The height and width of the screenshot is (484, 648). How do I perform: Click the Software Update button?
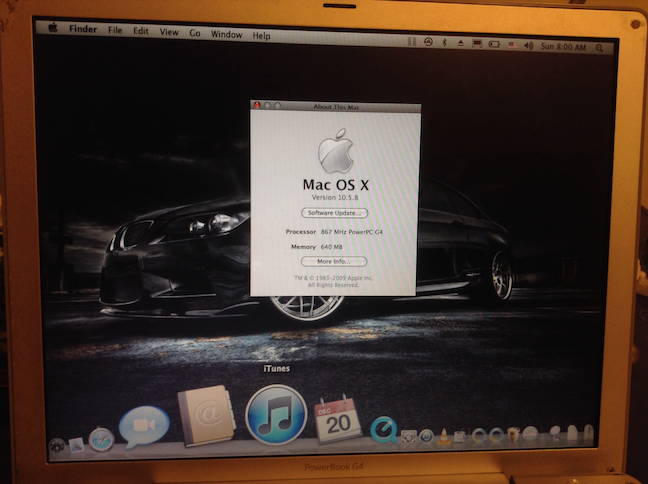[334, 213]
